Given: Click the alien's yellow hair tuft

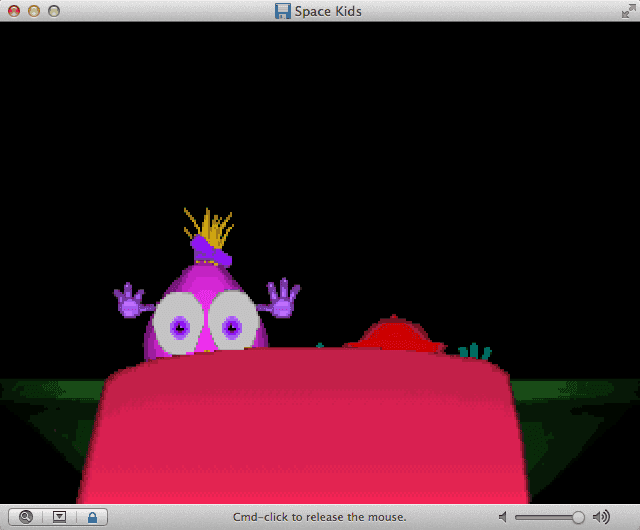Looking at the screenshot, I should [x=209, y=227].
